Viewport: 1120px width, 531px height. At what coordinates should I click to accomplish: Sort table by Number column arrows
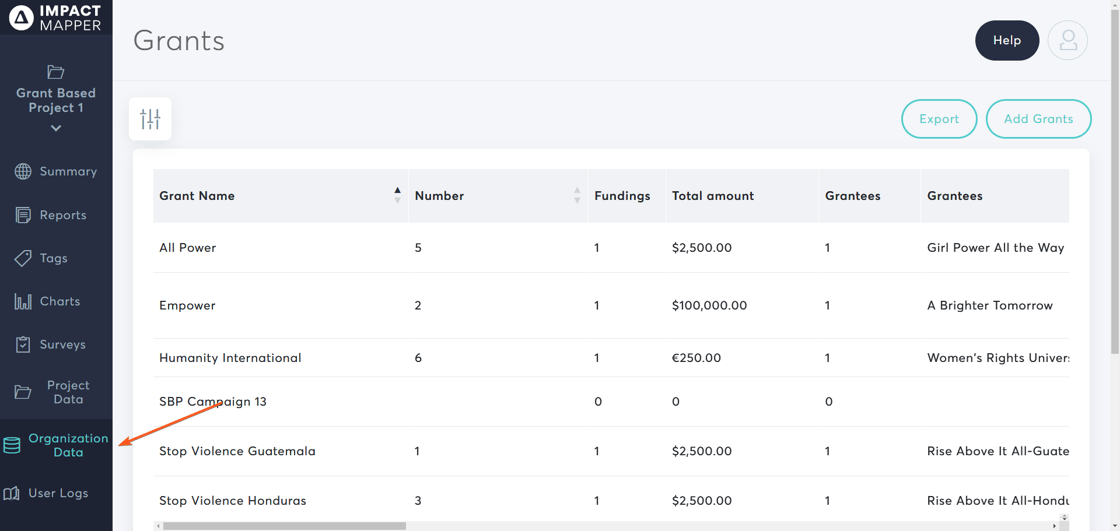577,195
